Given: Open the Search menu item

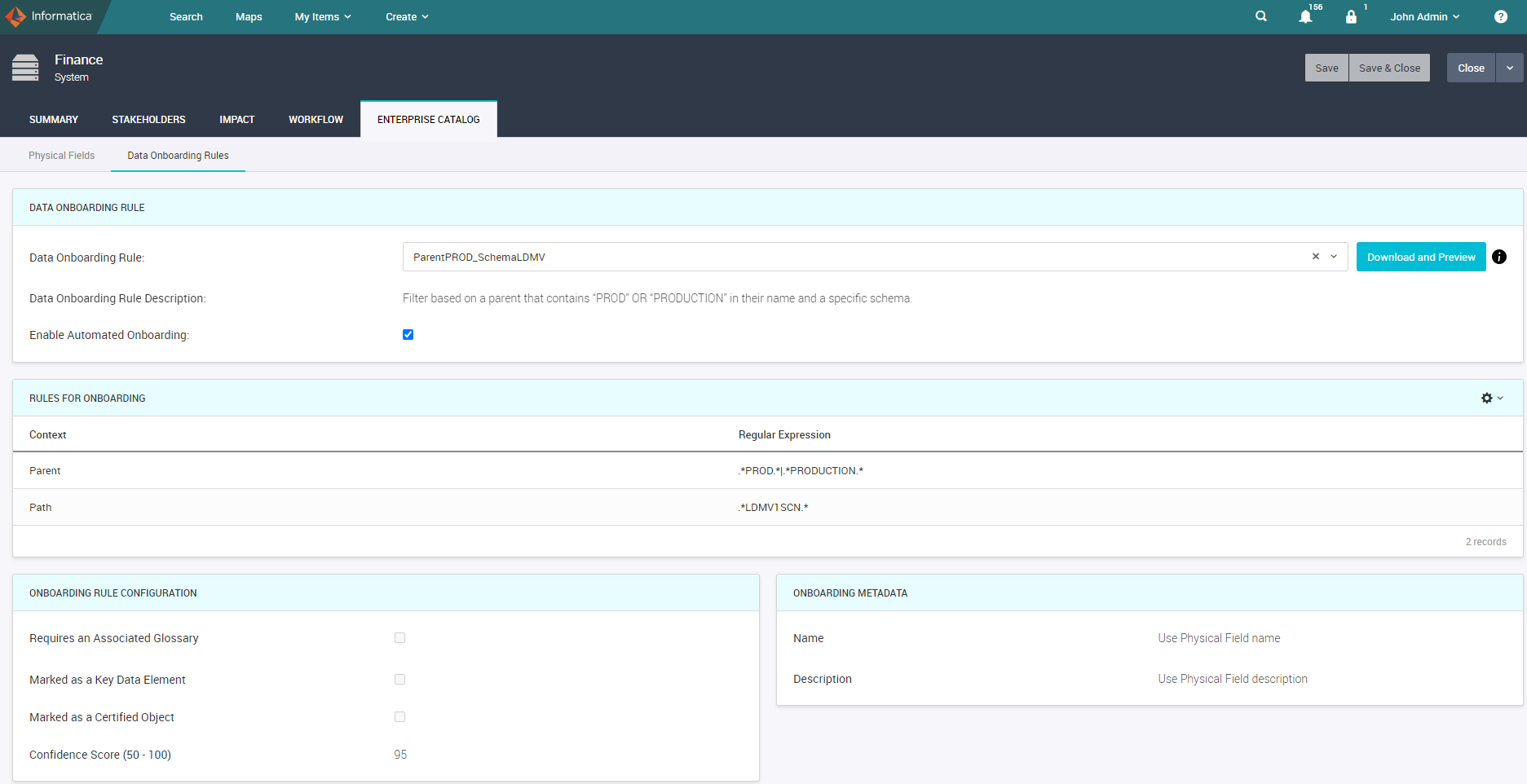Looking at the screenshot, I should [186, 16].
